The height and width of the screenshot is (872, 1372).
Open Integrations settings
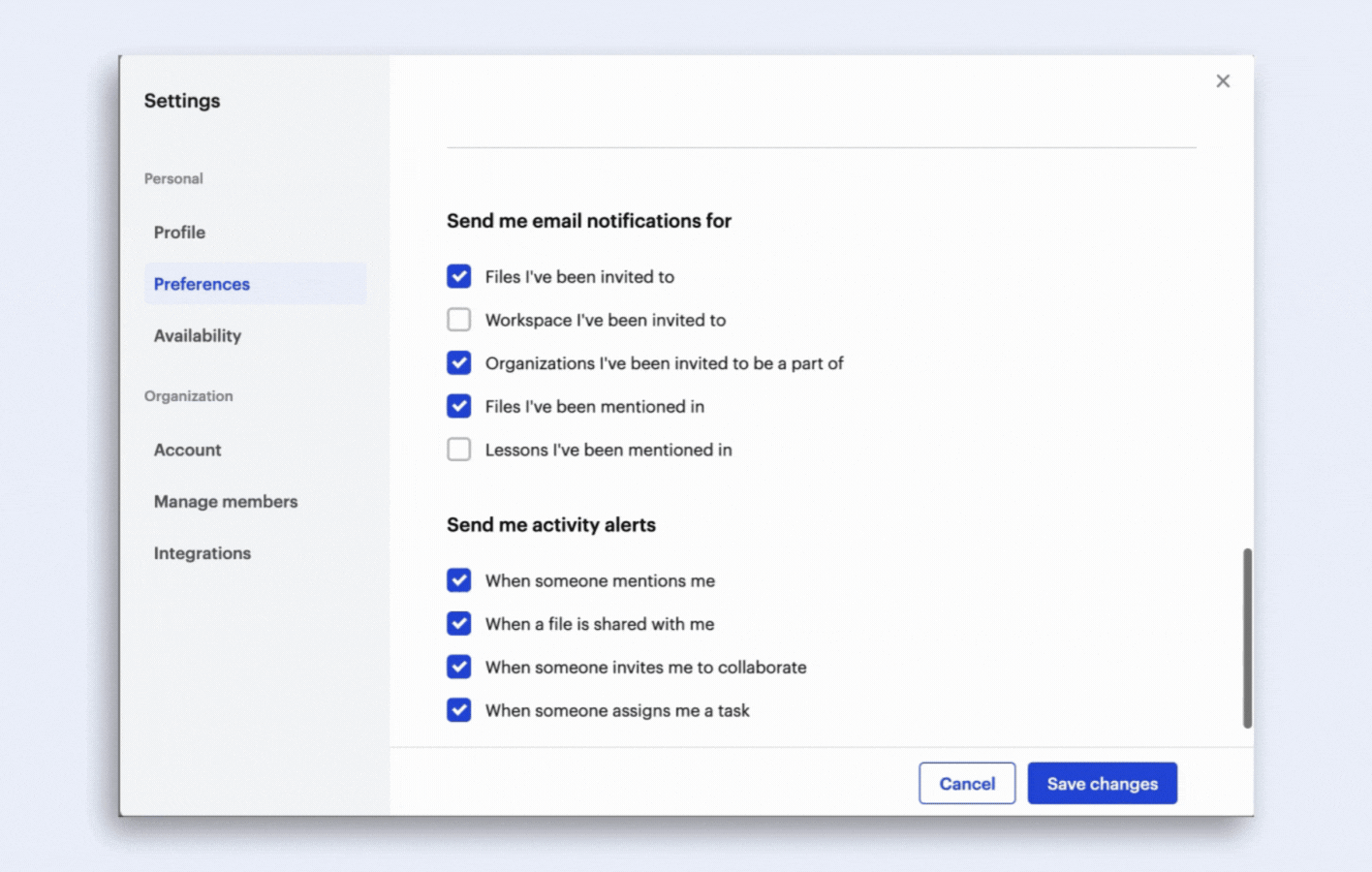click(x=202, y=553)
